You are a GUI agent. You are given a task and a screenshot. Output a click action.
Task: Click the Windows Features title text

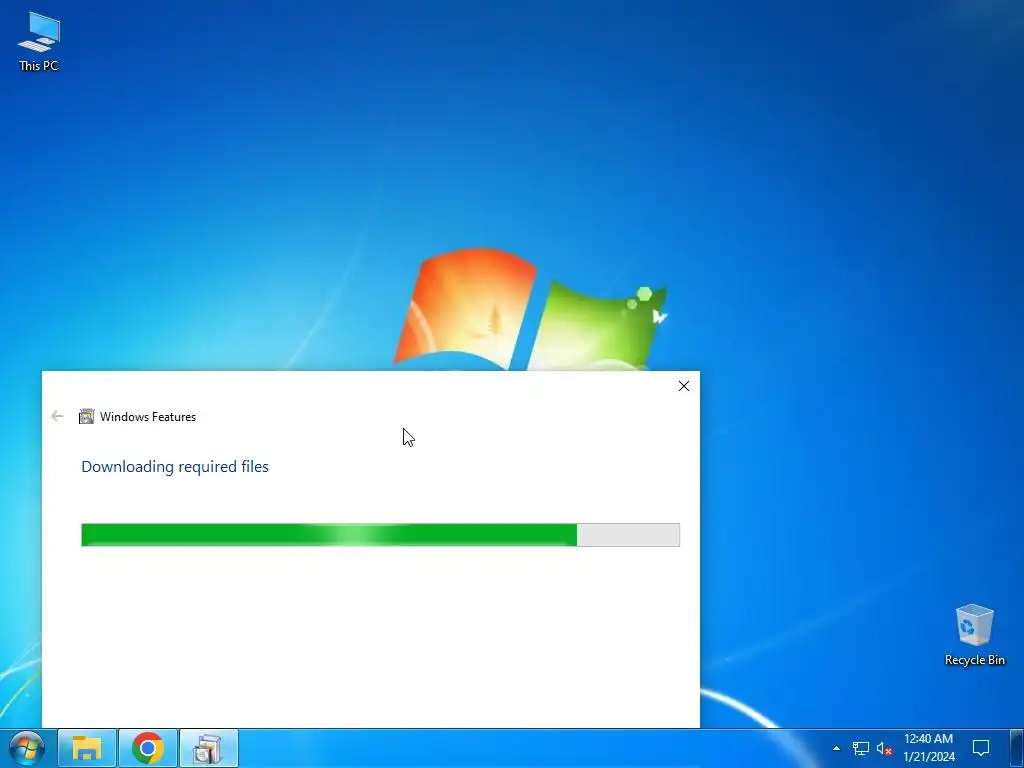pos(148,417)
